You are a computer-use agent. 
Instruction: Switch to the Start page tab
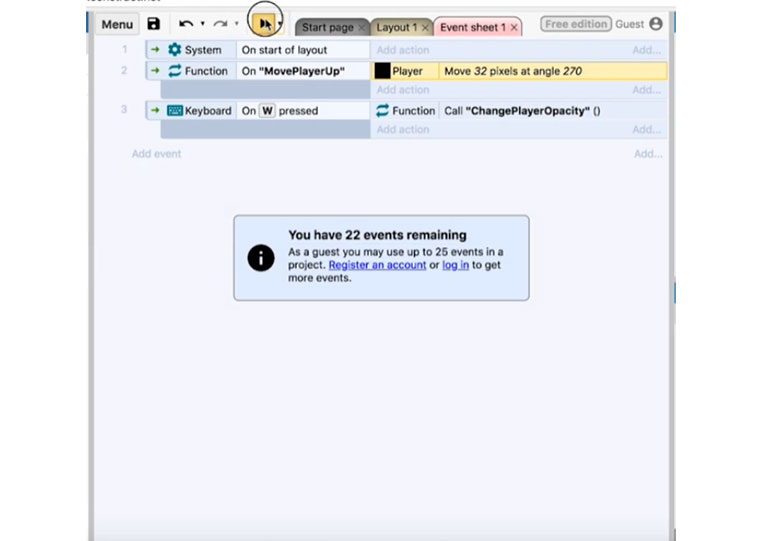[x=327, y=27]
